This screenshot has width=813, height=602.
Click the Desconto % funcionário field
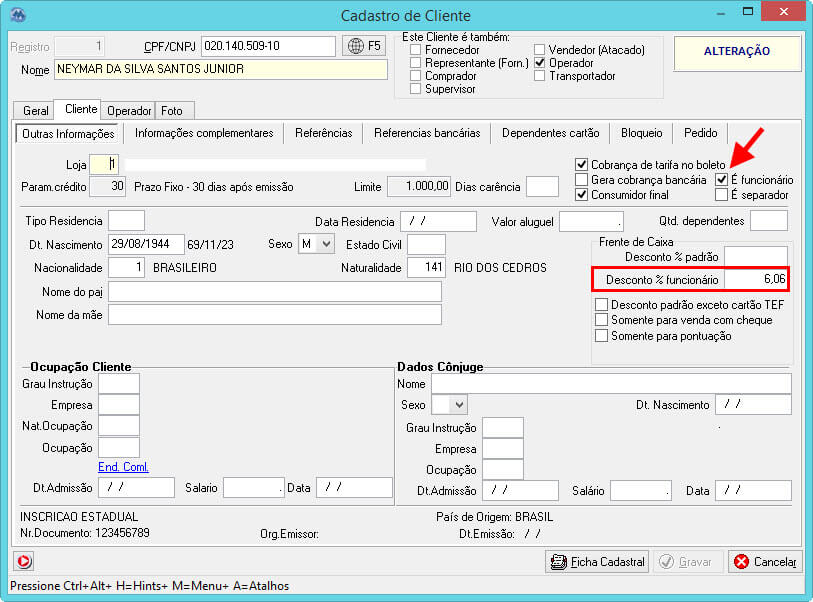click(x=756, y=279)
